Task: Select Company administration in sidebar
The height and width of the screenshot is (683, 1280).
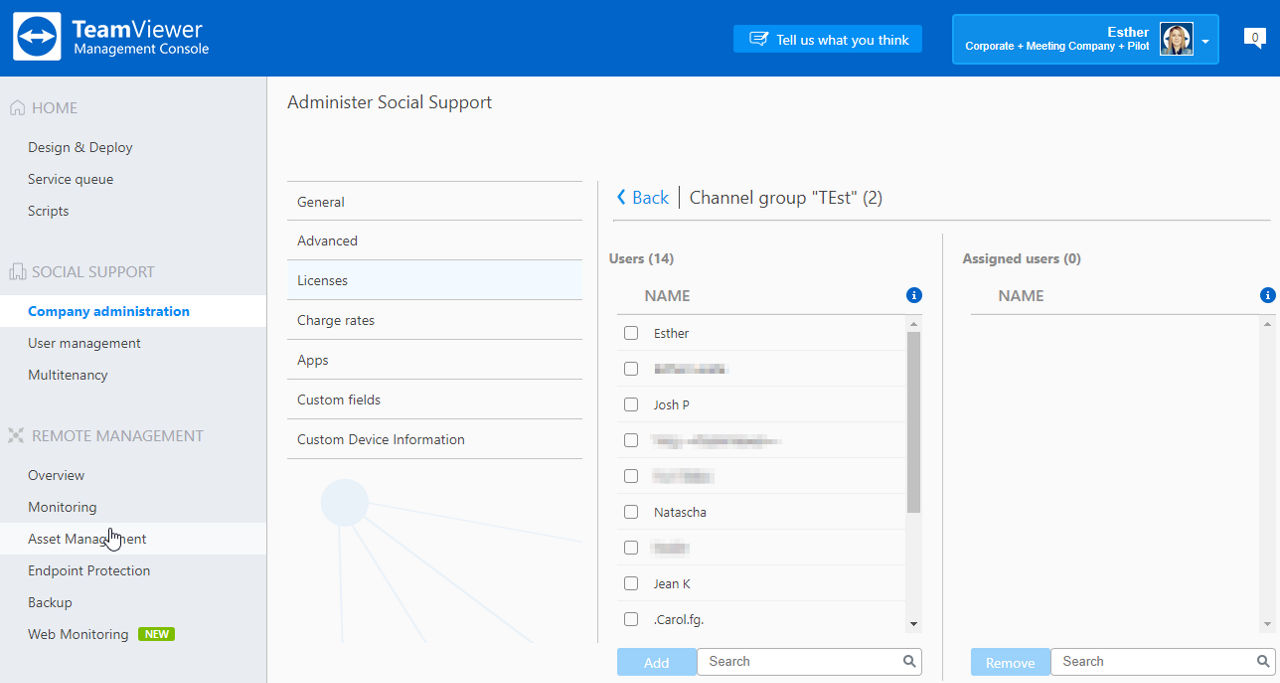Action: pos(109,311)
